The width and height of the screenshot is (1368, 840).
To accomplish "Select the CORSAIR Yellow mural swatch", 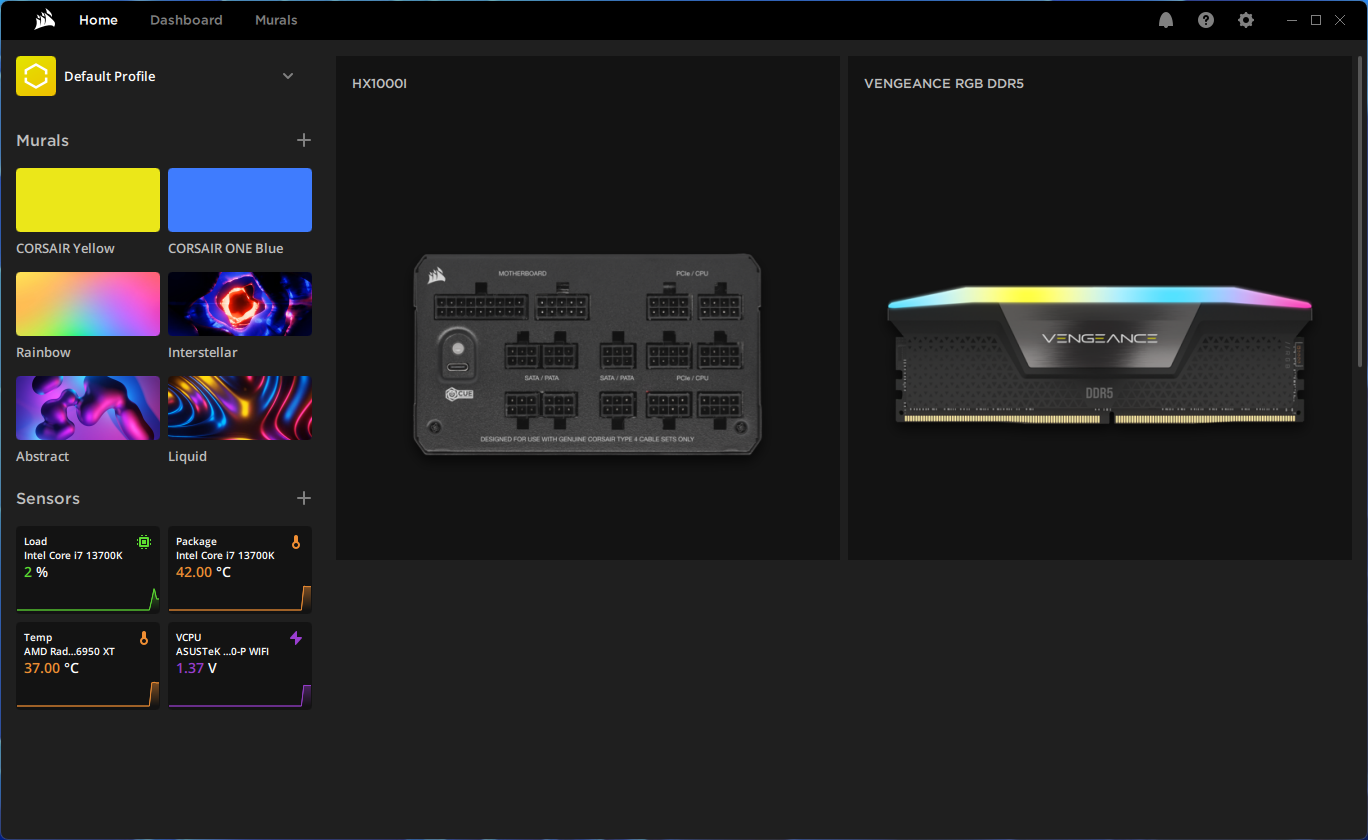I will (x=88, y=200).
